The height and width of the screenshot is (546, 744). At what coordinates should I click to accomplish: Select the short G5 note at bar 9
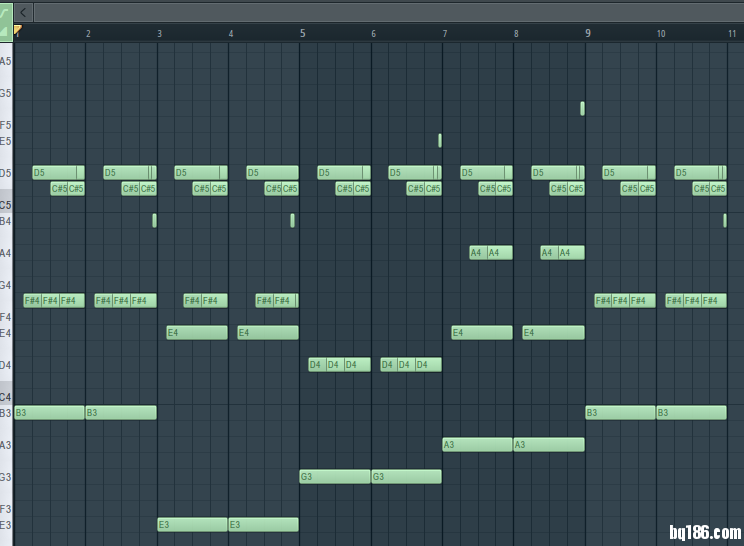pyautogui.click(x=582, y=109)
